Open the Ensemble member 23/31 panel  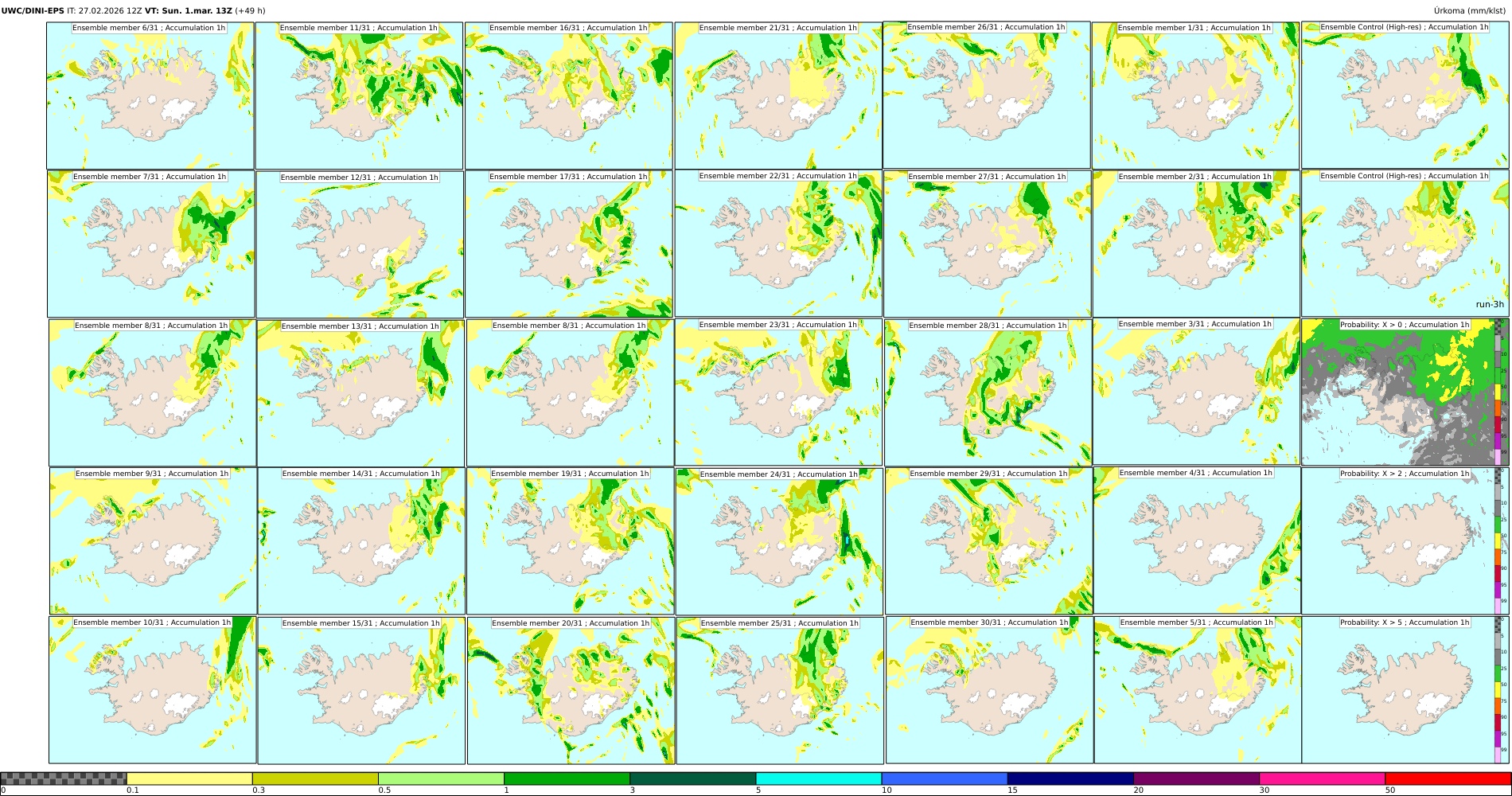click(x=779, y=392)
